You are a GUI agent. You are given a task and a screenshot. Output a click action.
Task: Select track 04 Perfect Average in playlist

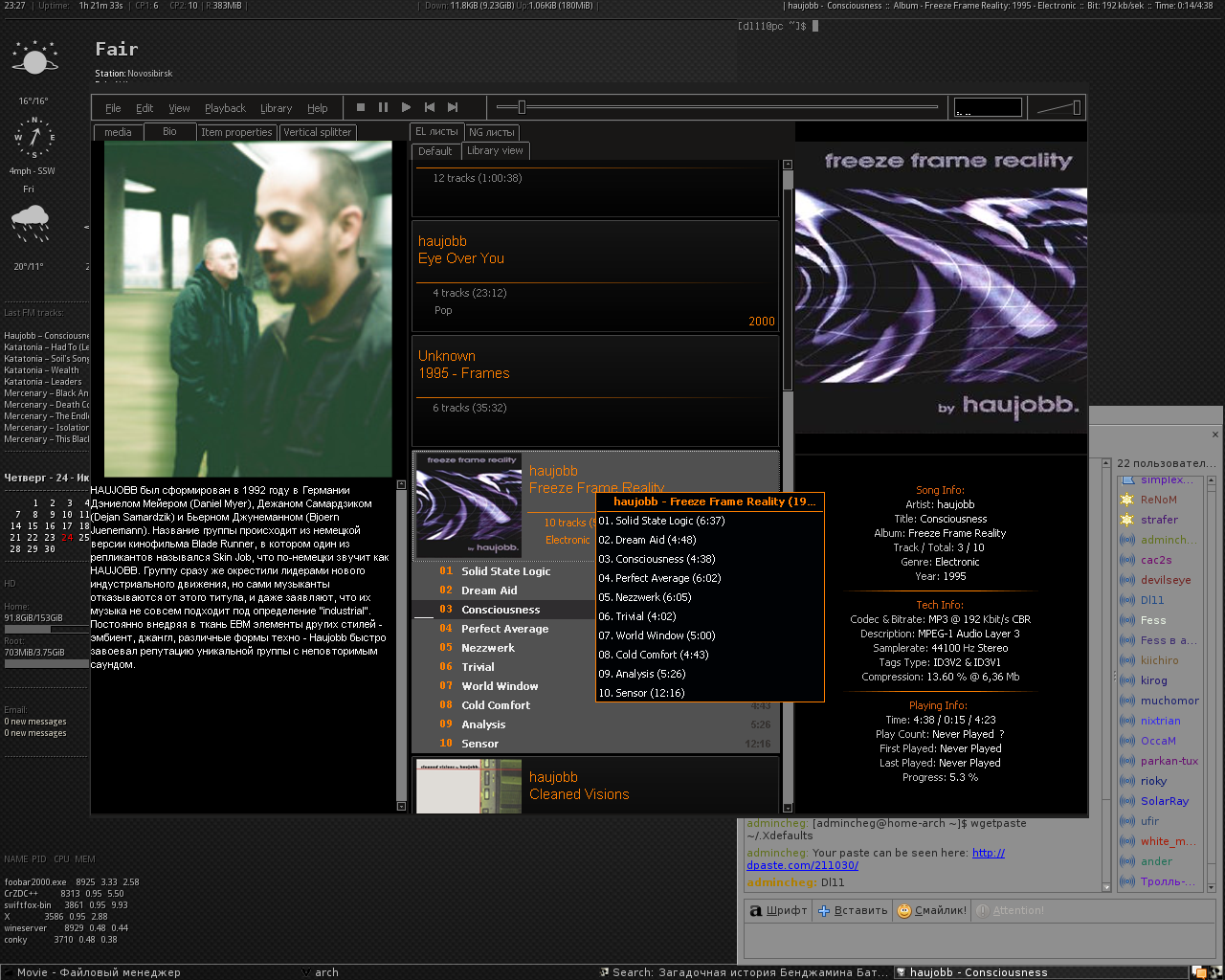(x=504, y=629)
